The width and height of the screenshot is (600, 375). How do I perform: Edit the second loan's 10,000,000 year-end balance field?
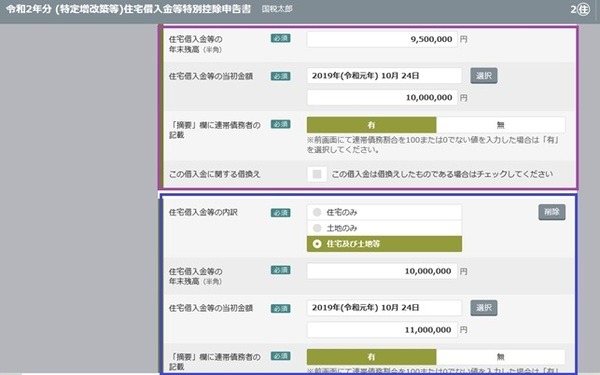pos(382,271)
